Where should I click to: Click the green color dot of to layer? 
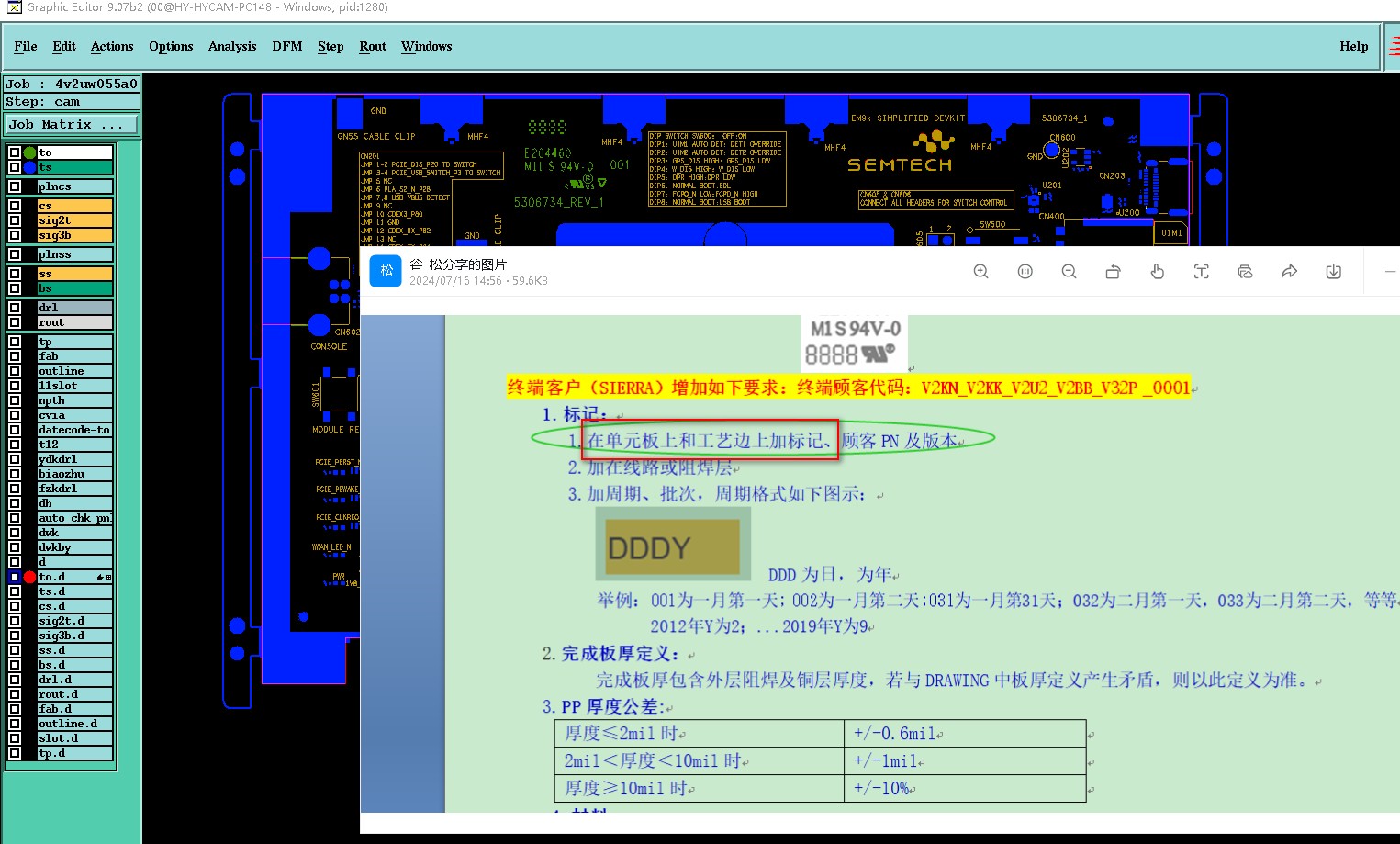pyautogui.click(x=29, y=152)
